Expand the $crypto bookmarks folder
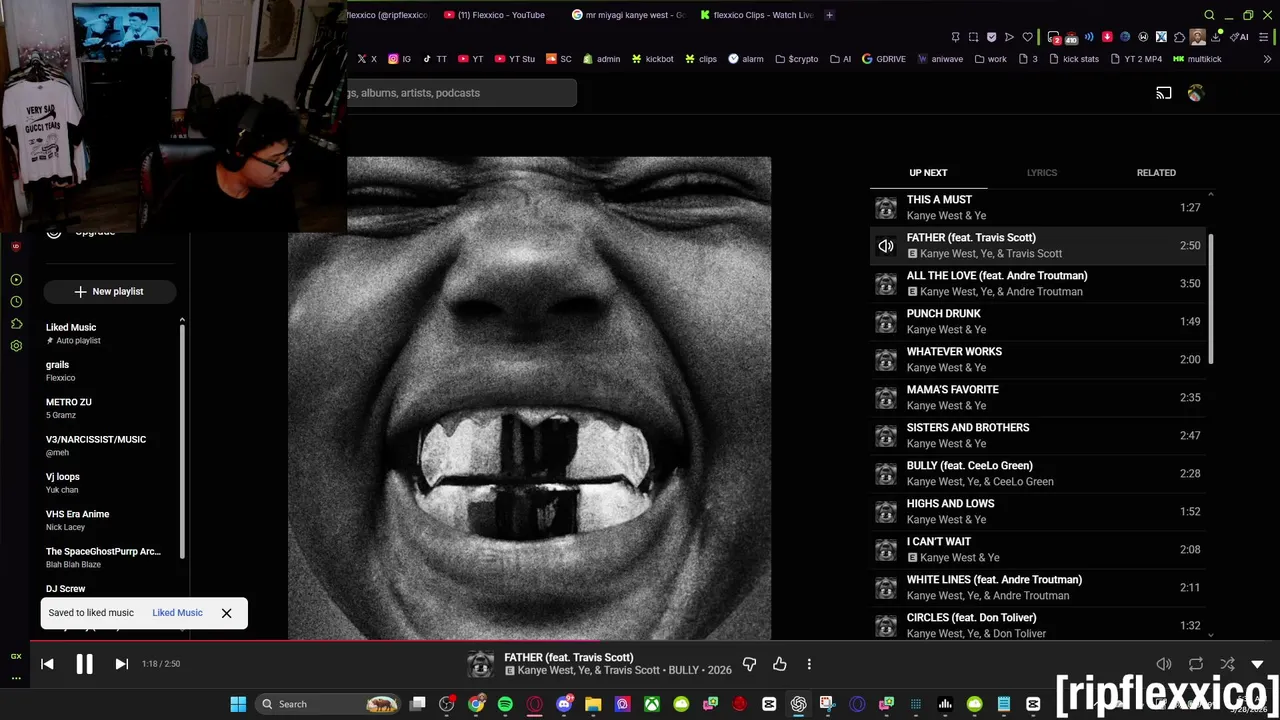The image size is (1280, 720). pos(797,59)
